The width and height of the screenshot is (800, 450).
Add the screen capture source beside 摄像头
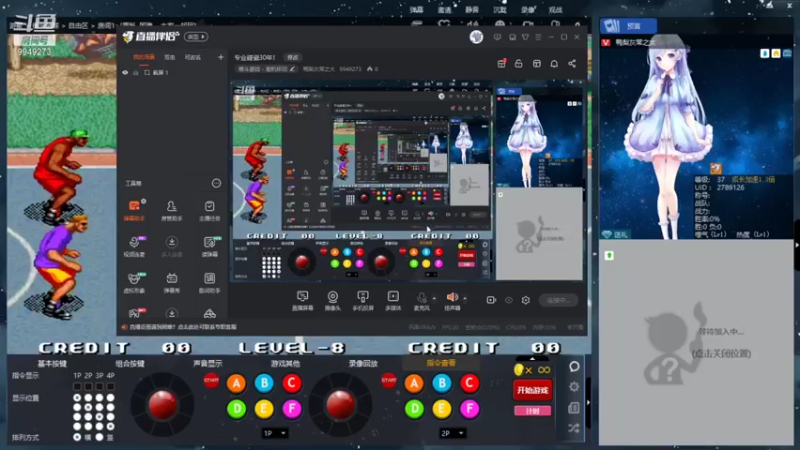click(303, 301)
